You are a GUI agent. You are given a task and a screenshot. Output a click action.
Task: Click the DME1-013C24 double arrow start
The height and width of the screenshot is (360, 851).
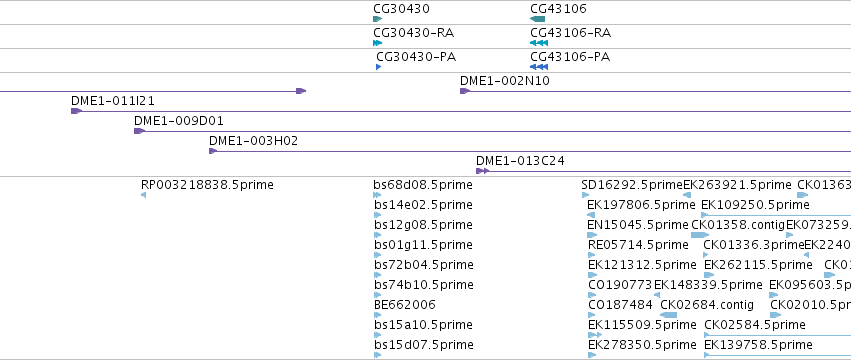[x=482, y=171]
